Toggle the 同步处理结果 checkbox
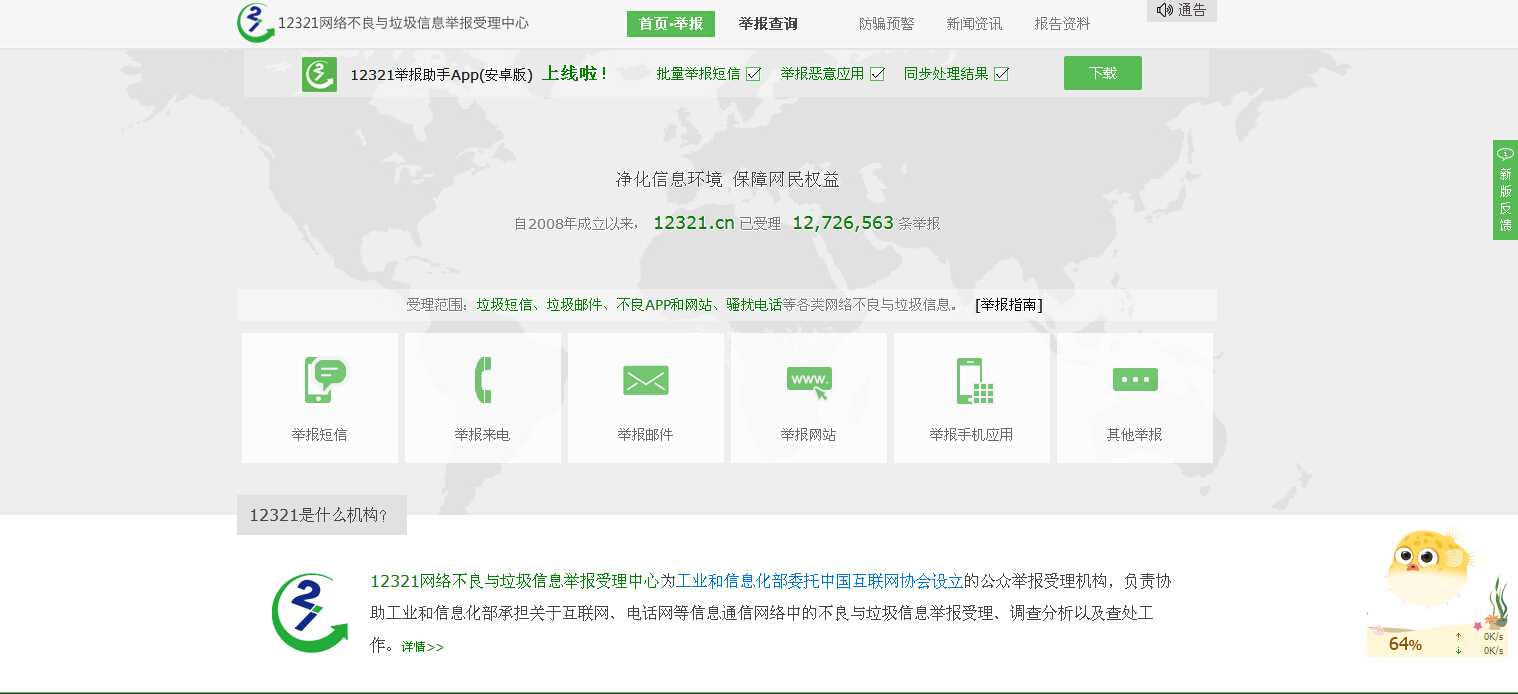This screenshot has width=1518, height=694. (x=1001, y=74)
